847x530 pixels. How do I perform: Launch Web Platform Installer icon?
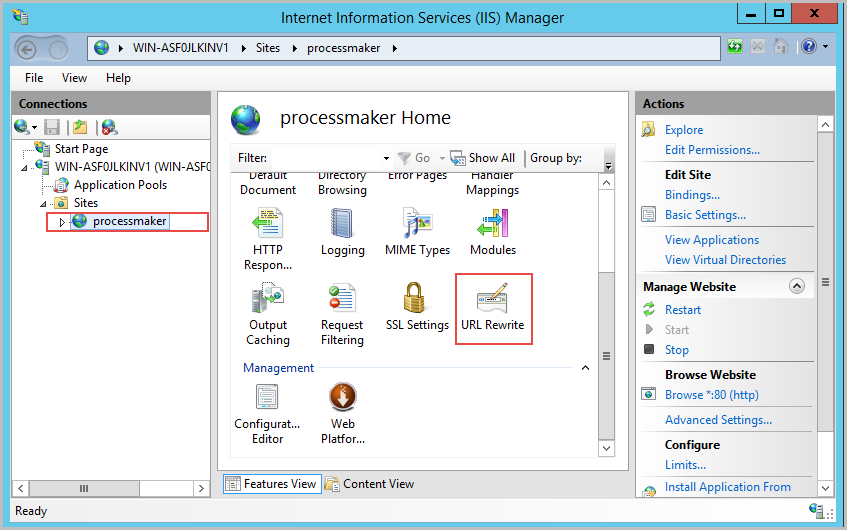coord(342,413)
